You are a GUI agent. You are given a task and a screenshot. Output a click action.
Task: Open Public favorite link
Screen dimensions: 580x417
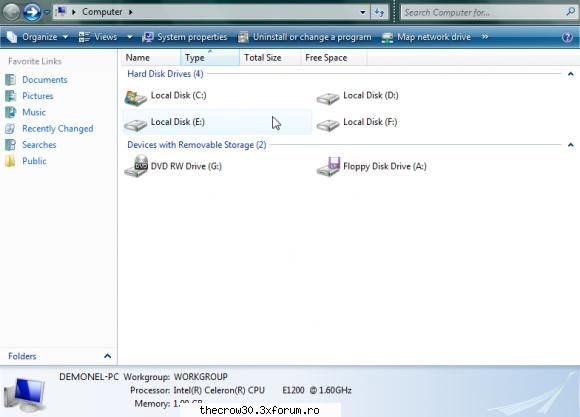(x=34, y=161)
